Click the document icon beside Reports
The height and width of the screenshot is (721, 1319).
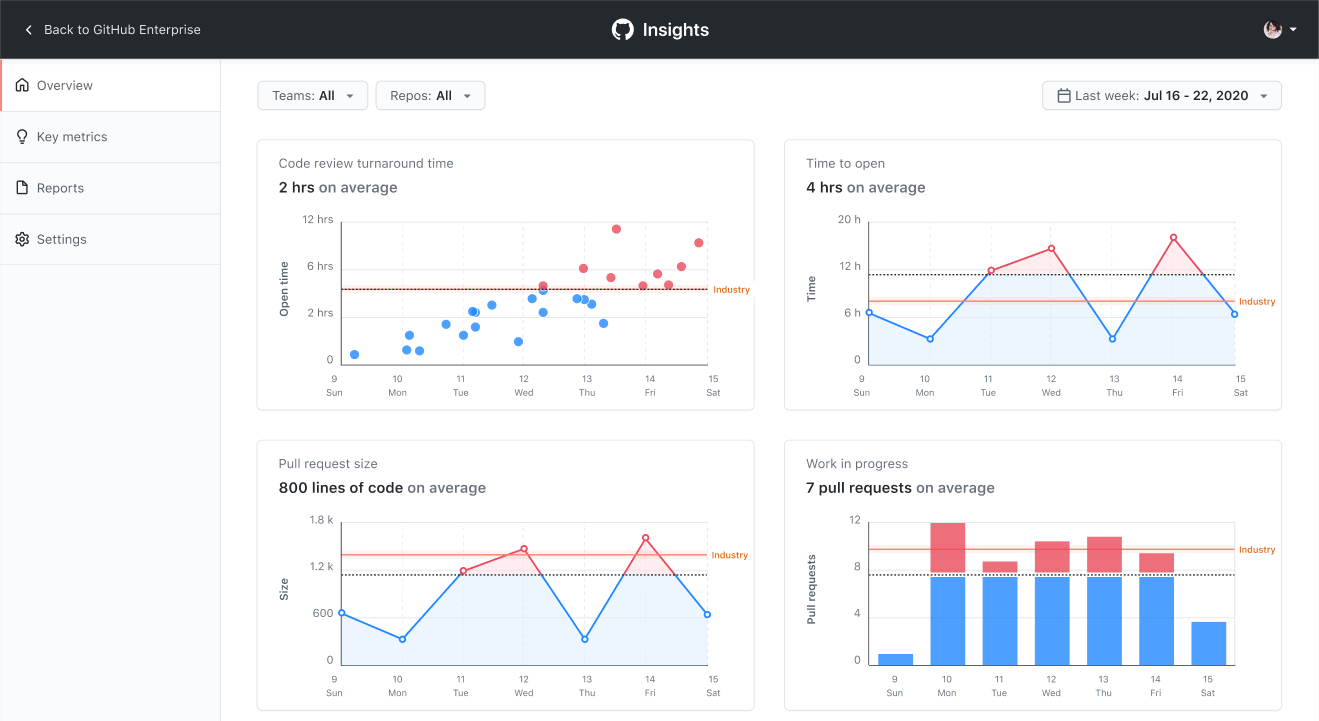[21, 187]
